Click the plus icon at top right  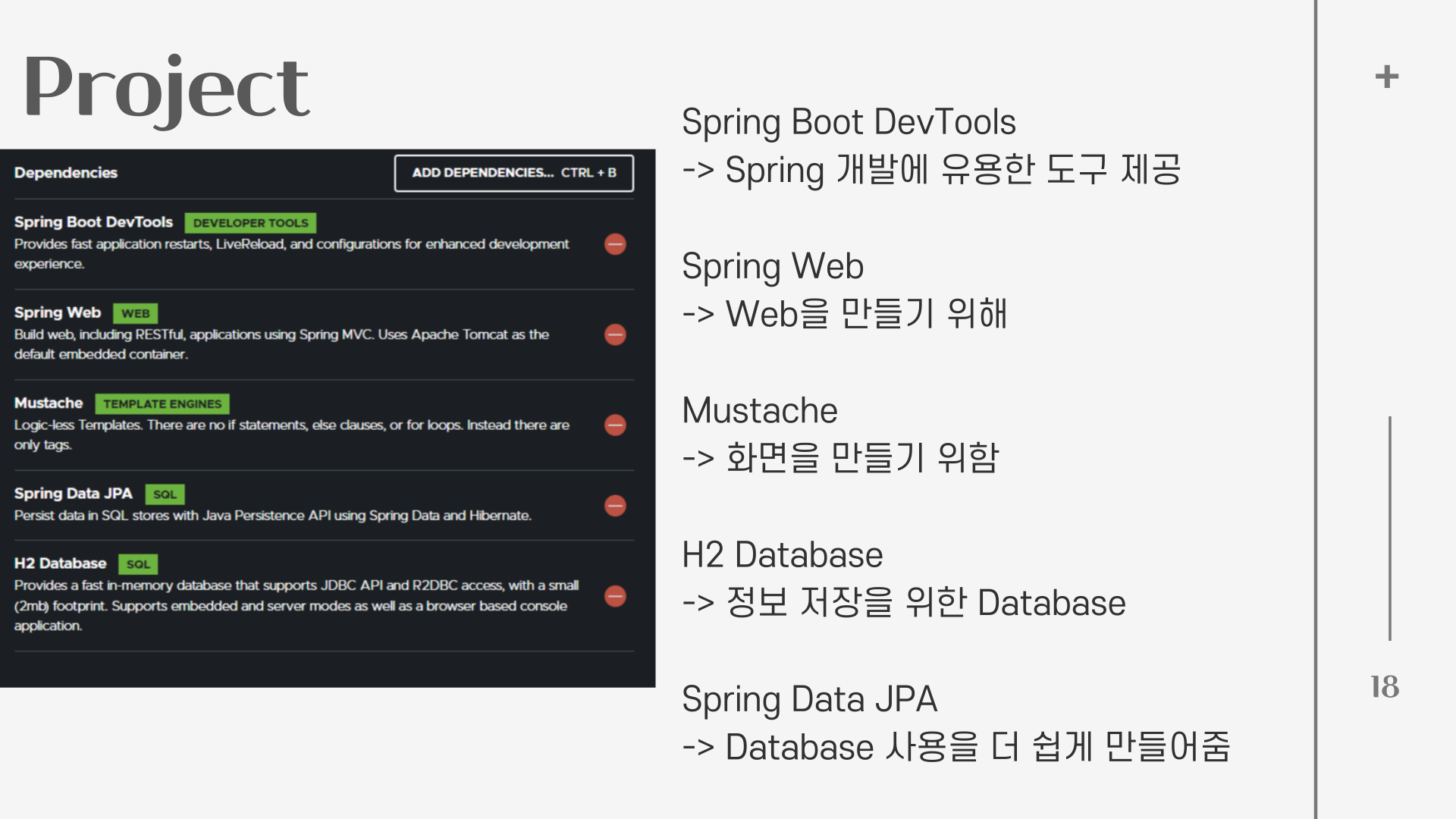[x=1386, y=77]
